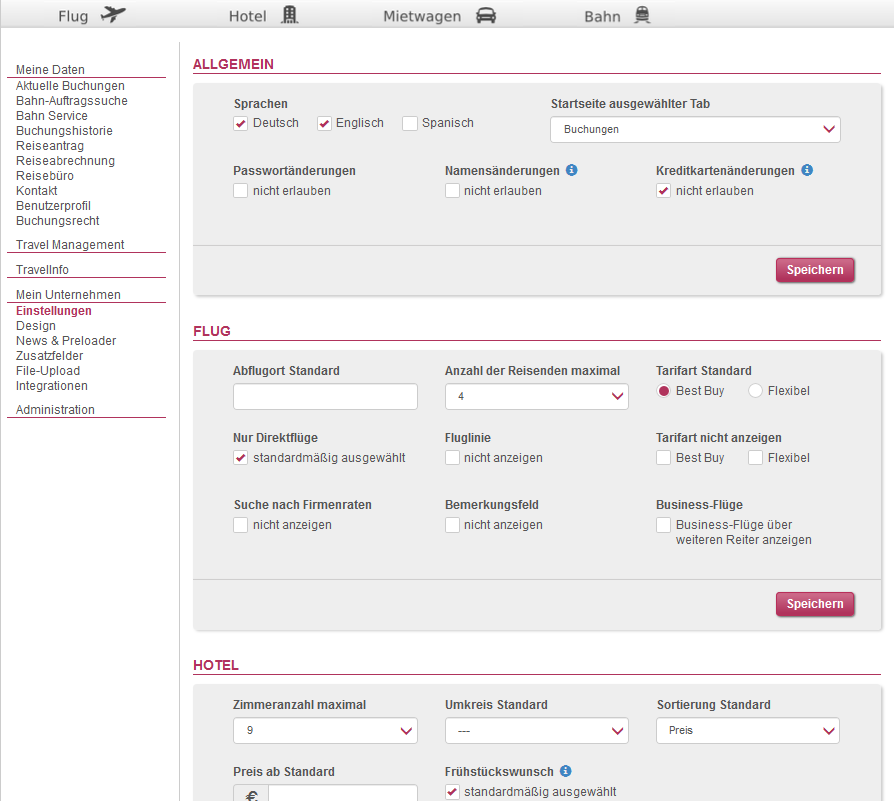894x801 pixels.
Task: Open Einstellungen sidebar link
Action: [x=54, y=311]
